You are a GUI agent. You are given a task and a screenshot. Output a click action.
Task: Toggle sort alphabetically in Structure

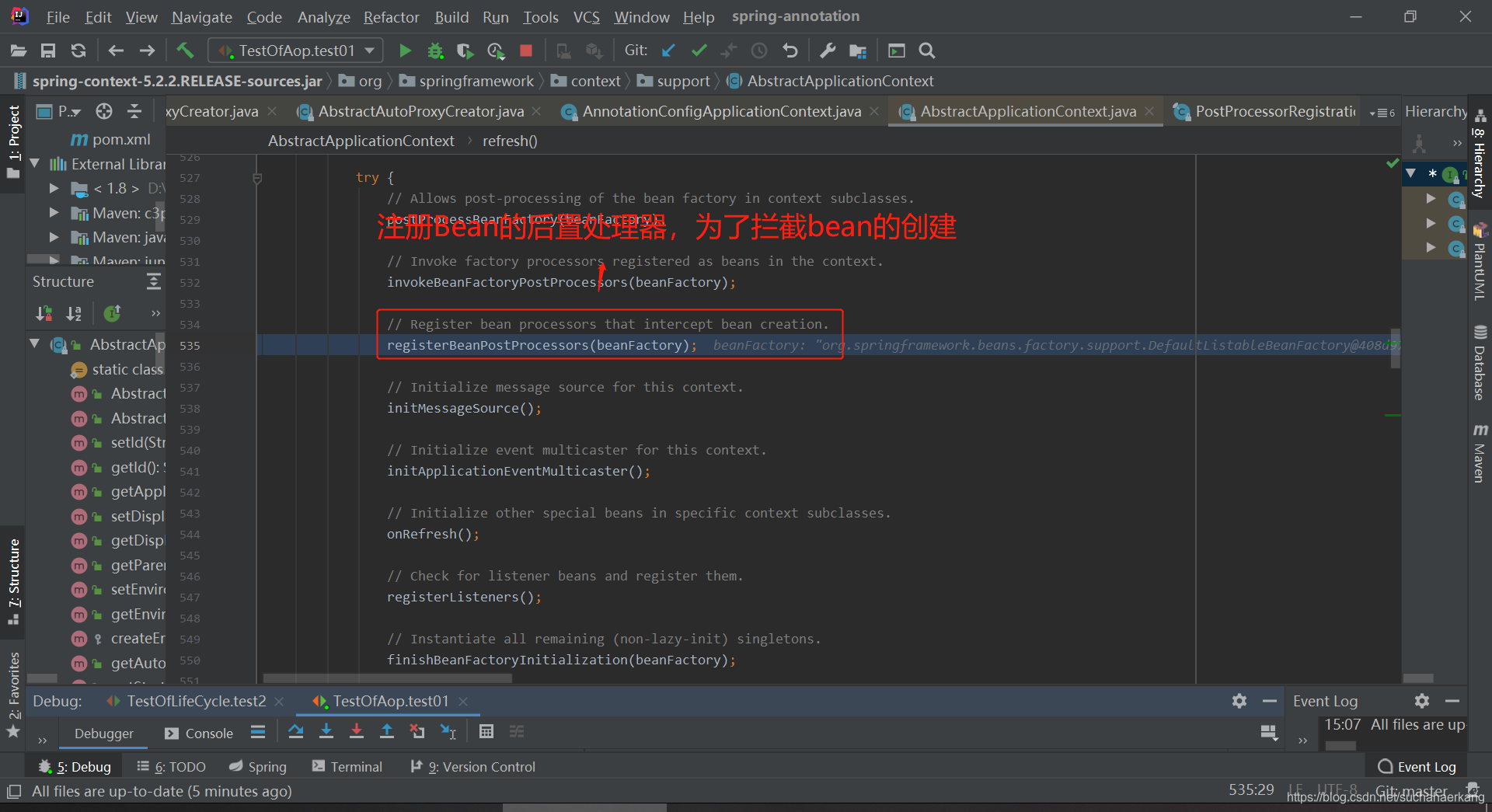point(74,313)
